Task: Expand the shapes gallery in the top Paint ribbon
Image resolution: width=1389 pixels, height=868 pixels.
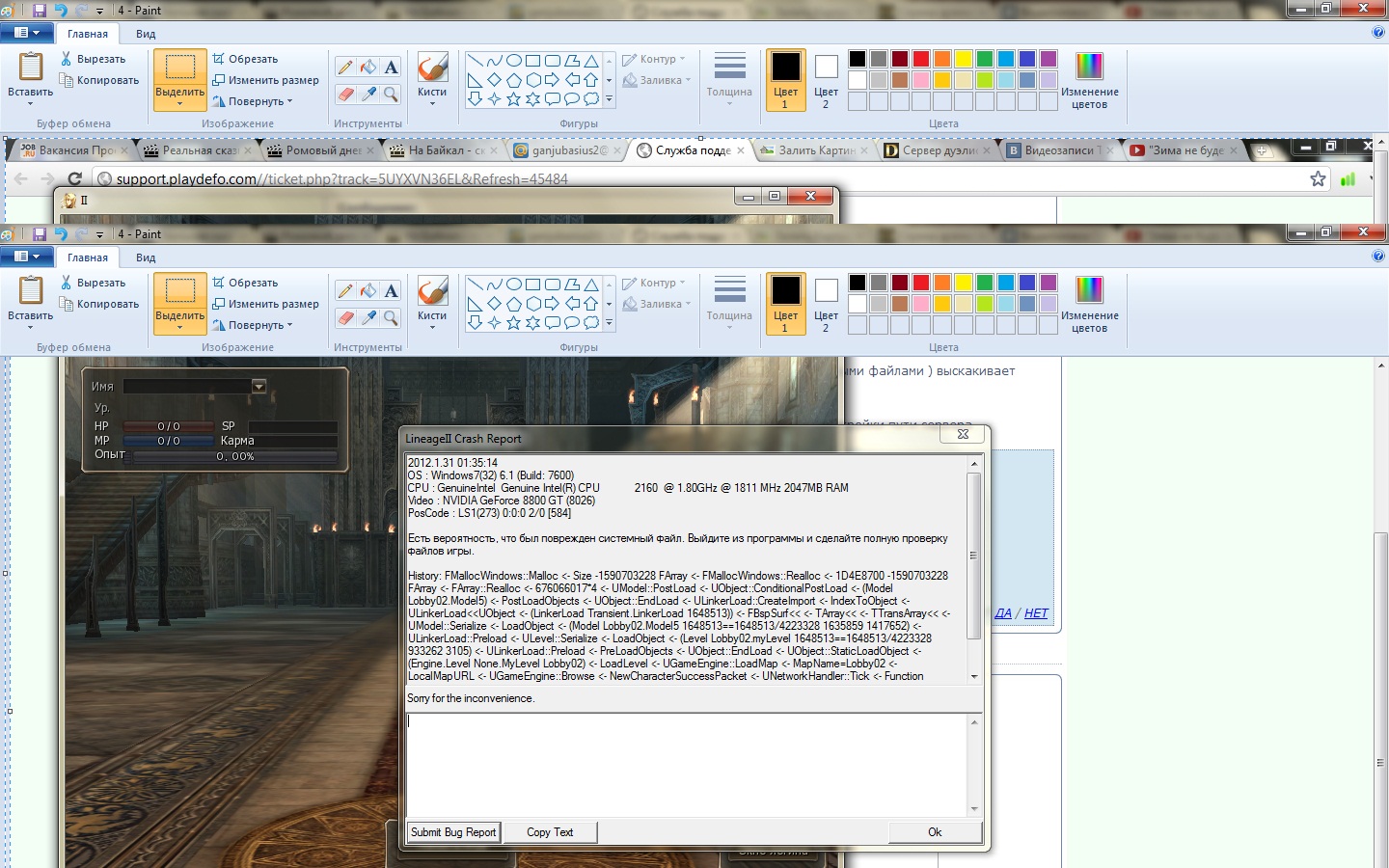Action: tap(609, 98)
